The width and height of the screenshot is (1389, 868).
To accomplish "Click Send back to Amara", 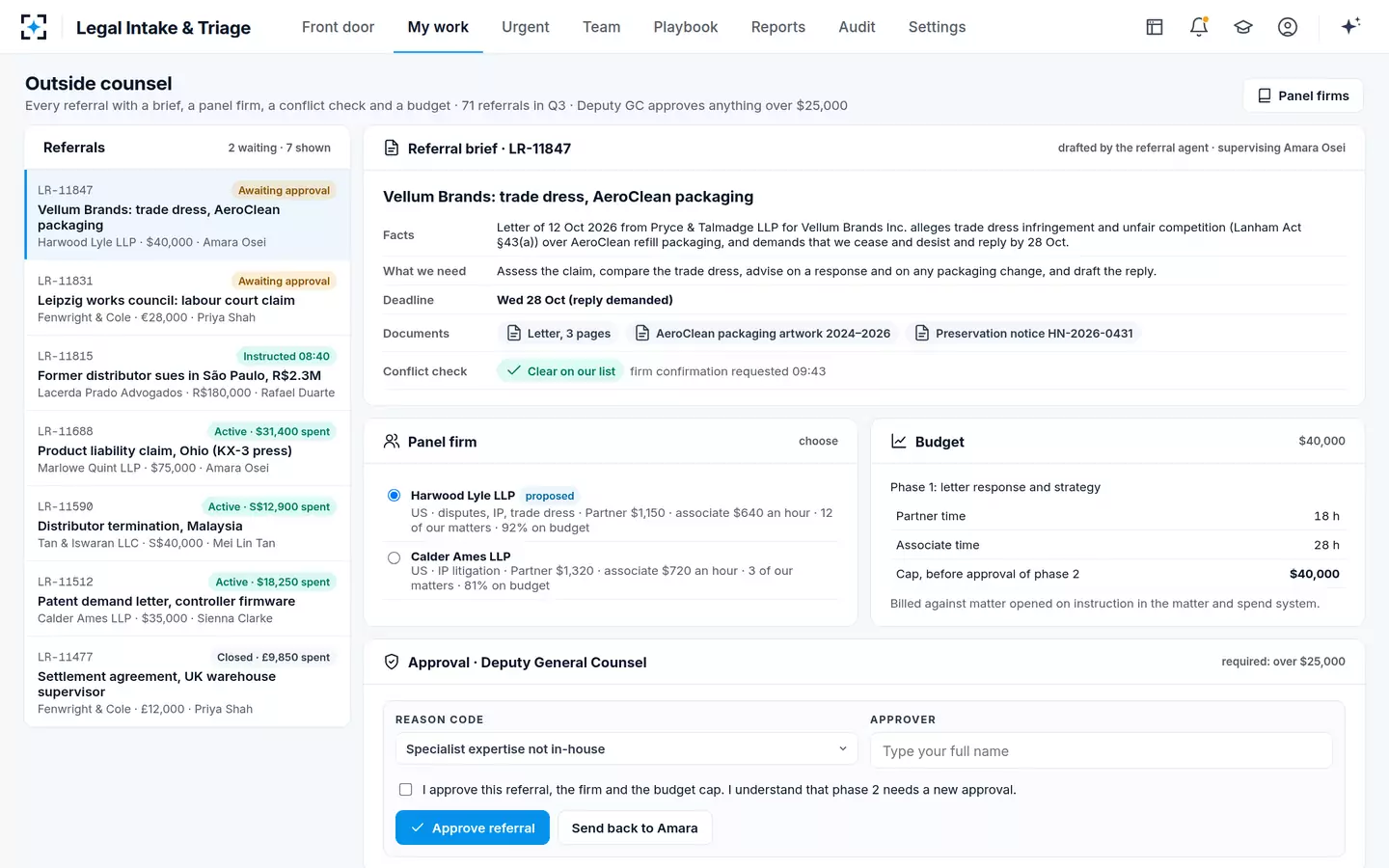I will point(635,828).
